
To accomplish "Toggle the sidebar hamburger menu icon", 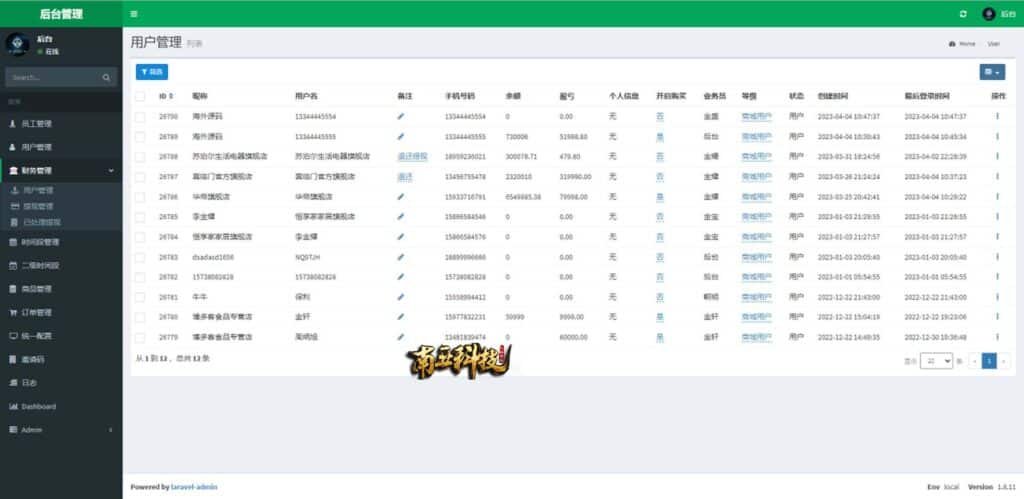I will (x=134, y=14).
